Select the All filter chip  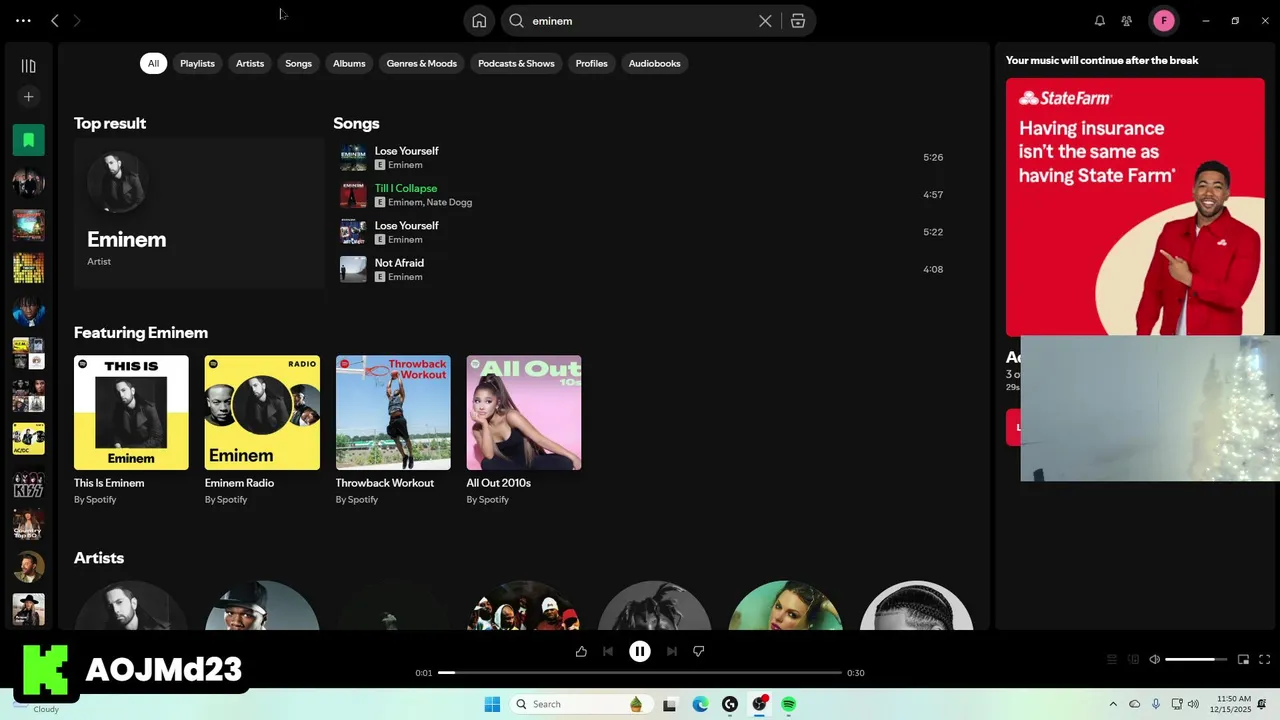point(153,63)
